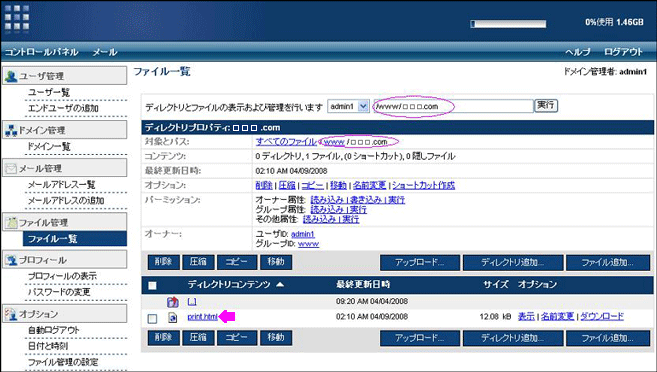Viewport: 657px width, 372px height.
Task: Select エンドユーザの追加 in the sidebar
Action: 63,108
